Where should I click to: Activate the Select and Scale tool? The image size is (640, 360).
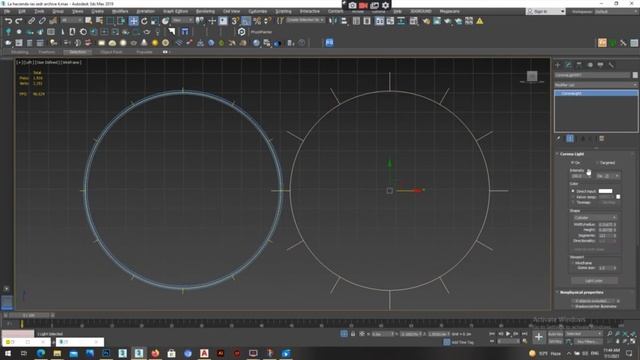coord(155,21)
